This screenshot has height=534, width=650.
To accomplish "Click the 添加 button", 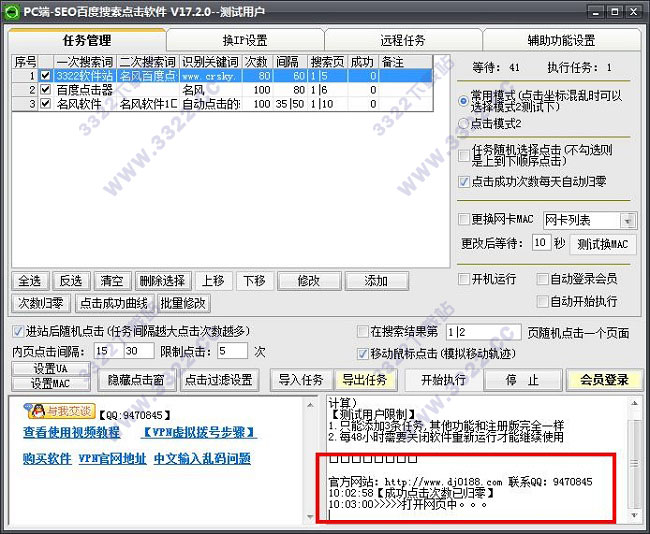I will [x=376, y=281].
